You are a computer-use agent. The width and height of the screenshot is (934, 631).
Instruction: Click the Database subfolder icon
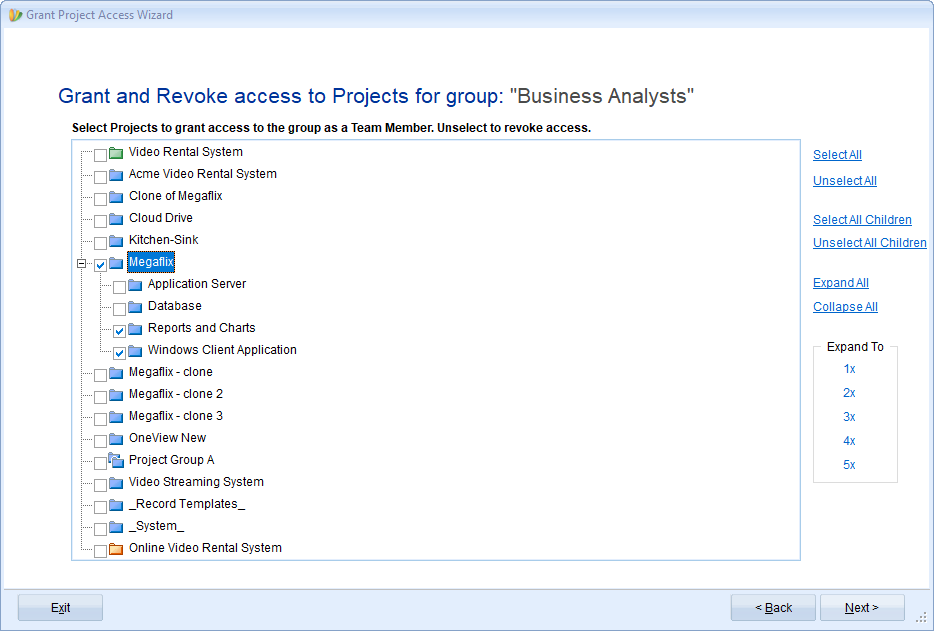point(135,307)
